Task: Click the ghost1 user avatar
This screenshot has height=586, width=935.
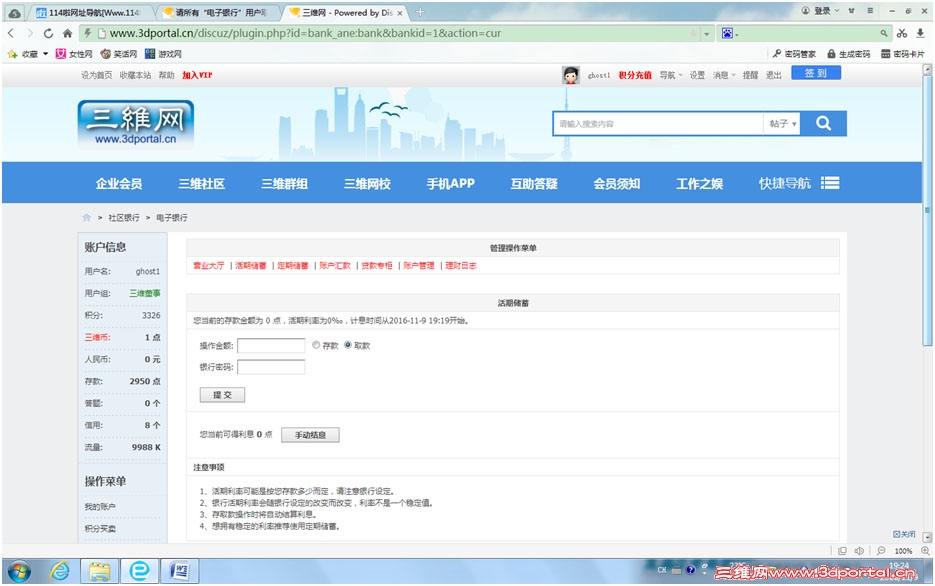Action: tap(571, 75)
